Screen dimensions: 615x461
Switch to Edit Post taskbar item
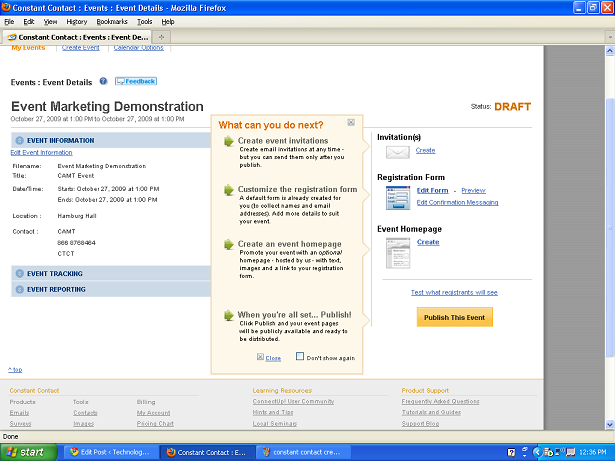coord(111,452)
